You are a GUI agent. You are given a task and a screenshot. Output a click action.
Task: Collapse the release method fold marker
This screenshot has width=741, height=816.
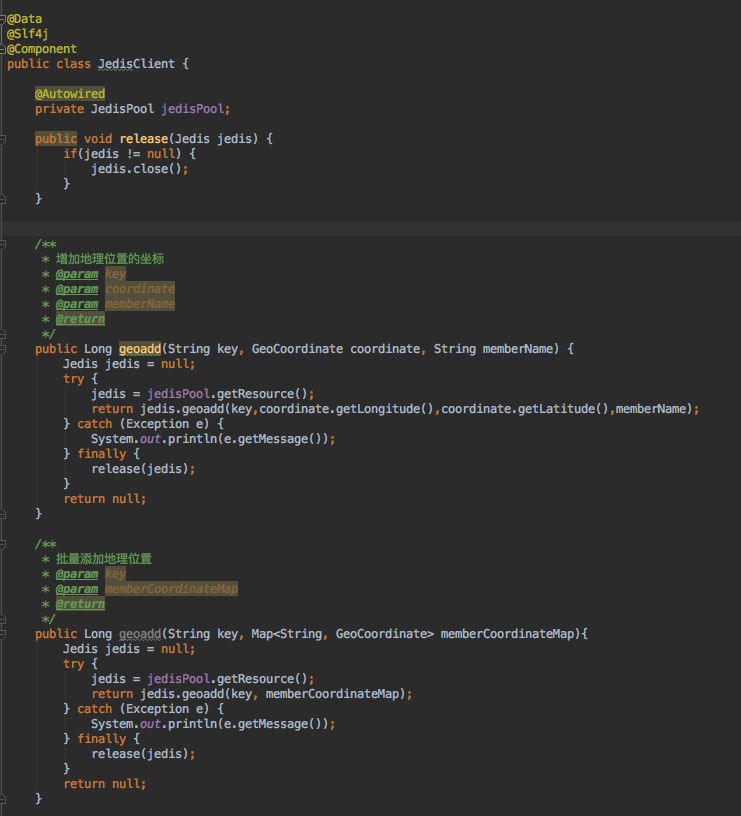tap(3, 139)
